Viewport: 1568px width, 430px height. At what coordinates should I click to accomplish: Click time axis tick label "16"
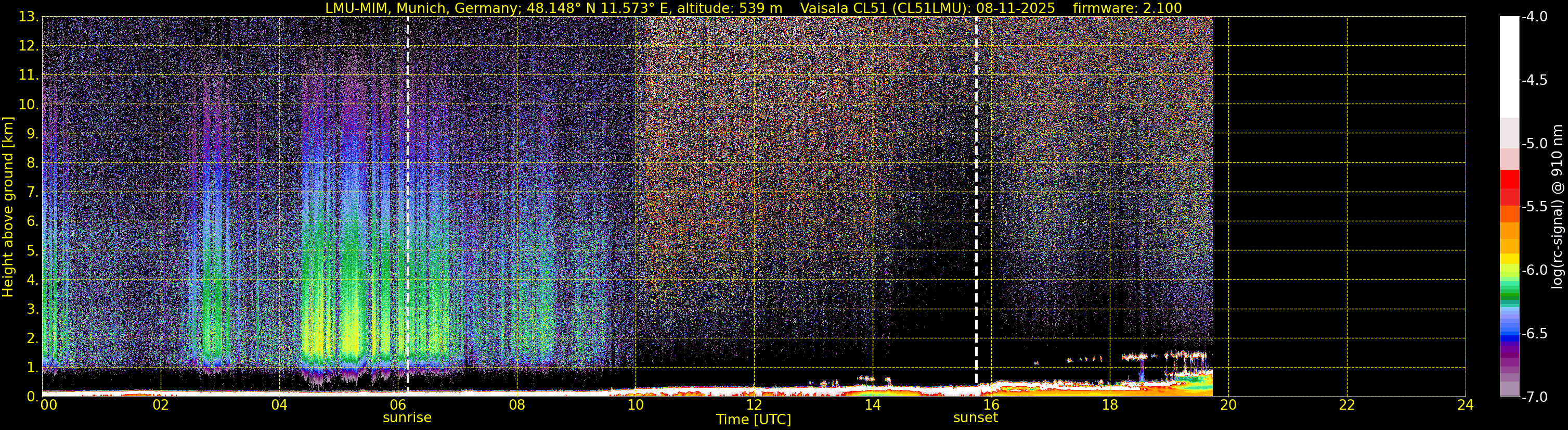click(991, 404)
